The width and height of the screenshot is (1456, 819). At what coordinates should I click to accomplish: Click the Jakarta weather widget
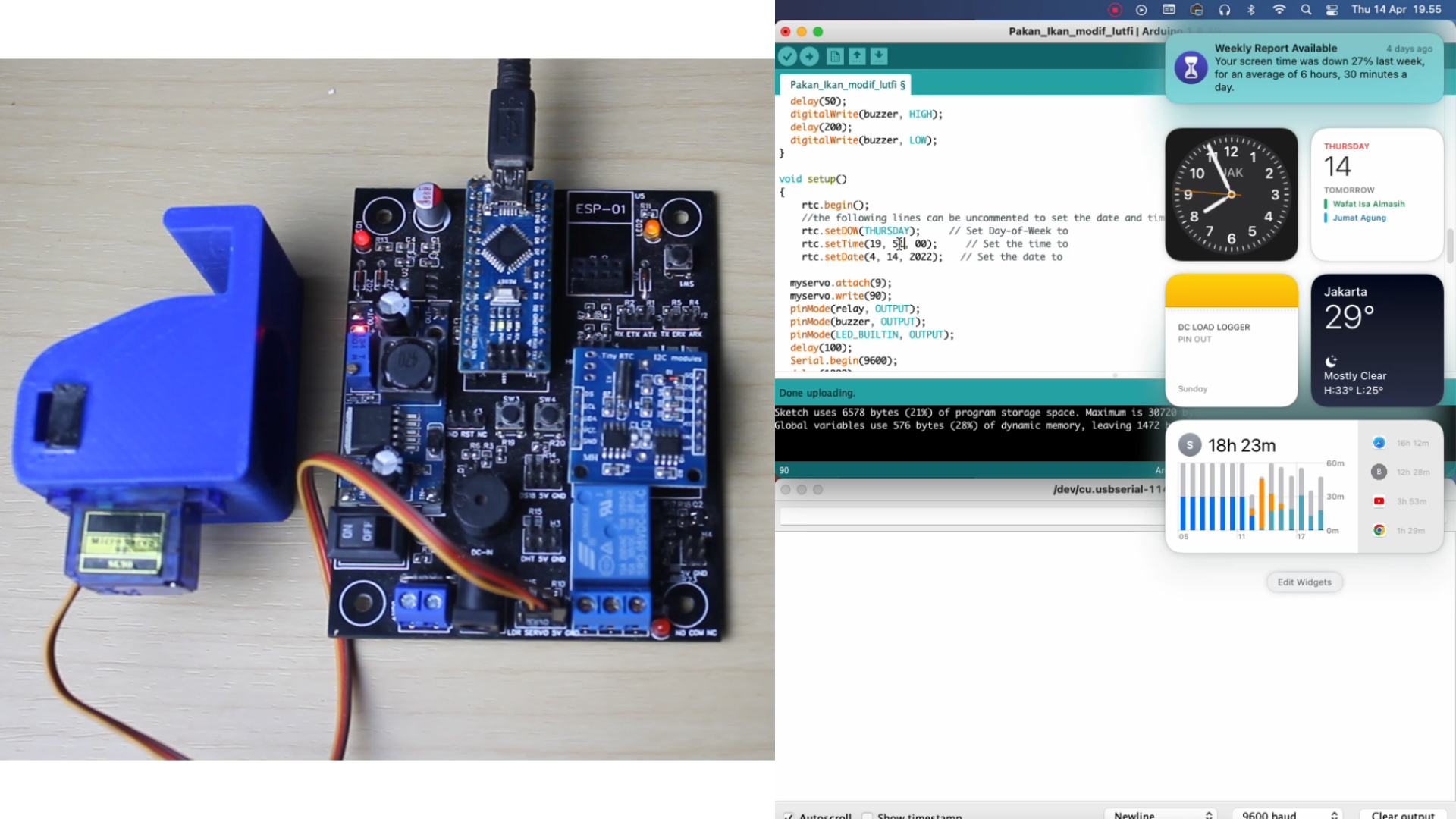click(x=1376, y=340)
